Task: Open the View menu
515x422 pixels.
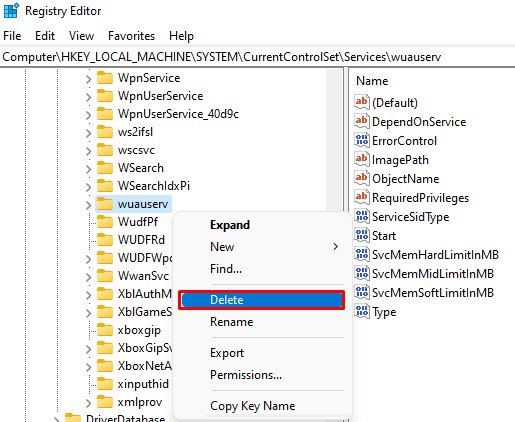Action: (x=81, y=36)
